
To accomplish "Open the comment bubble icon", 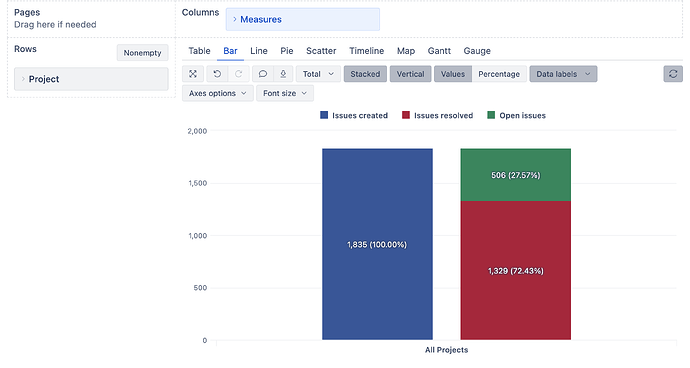I will click(263, 74).
